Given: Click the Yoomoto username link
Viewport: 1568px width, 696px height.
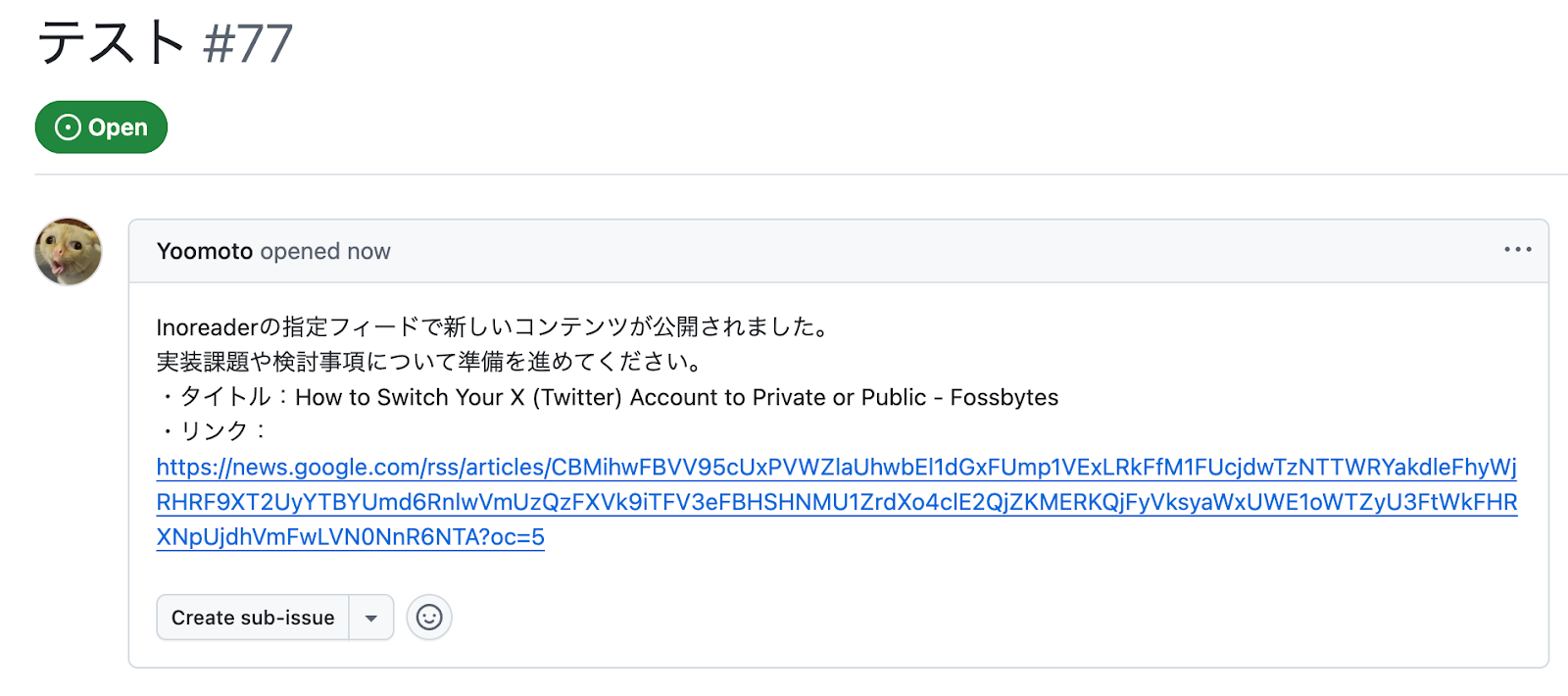Looking at the screenshot, I should tap(205, 251).
